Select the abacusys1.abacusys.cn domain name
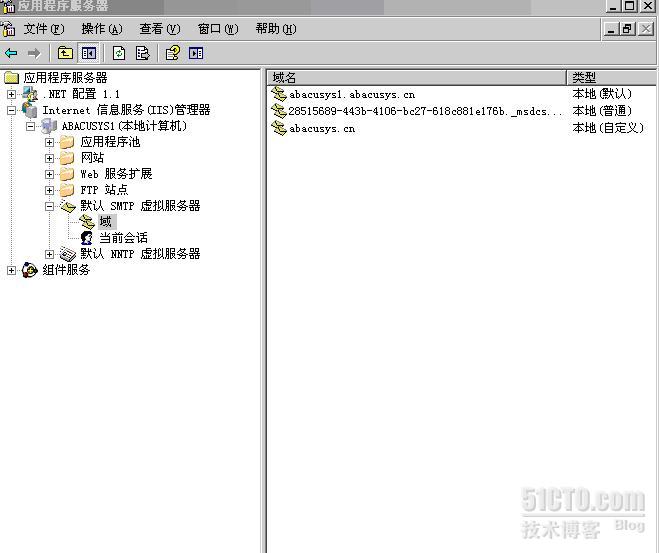Screen dimensions: 659x553 tap(352, 95)
